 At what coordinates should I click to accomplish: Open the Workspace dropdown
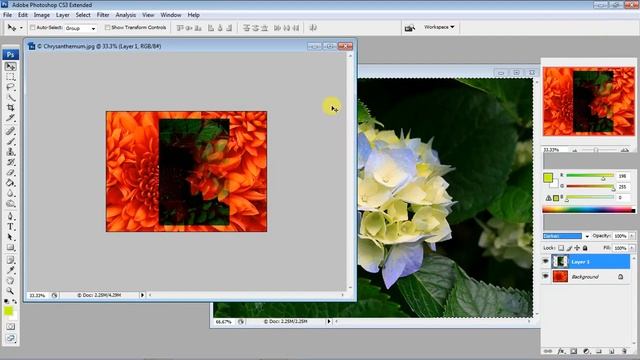[x=439, y=27]
